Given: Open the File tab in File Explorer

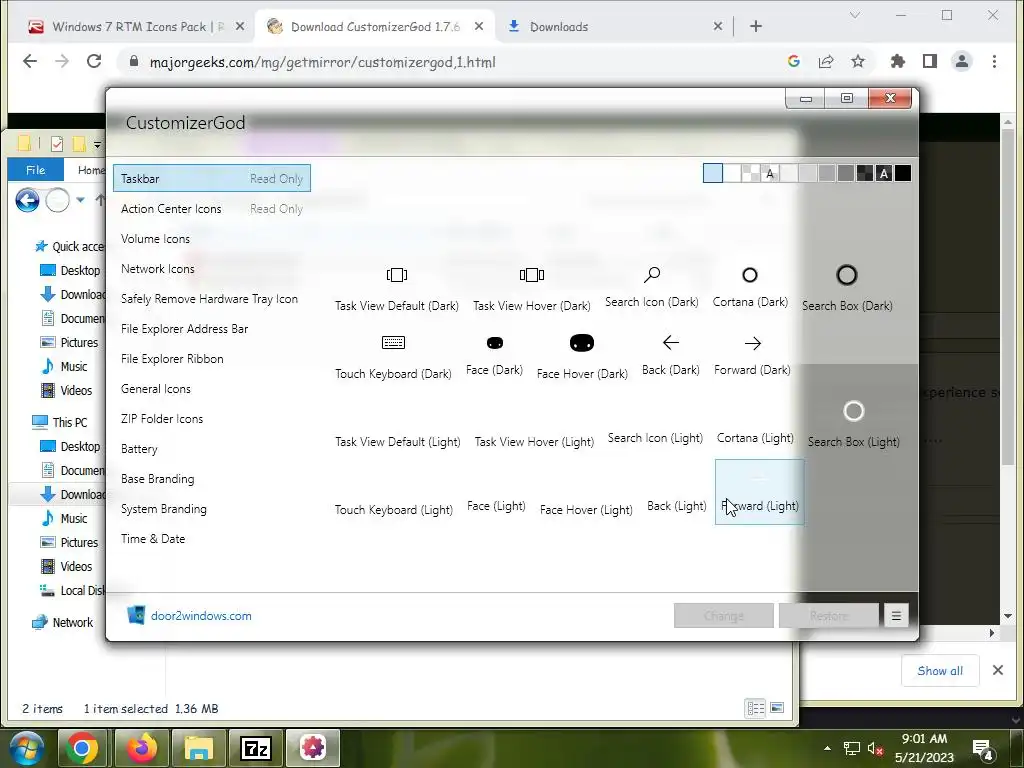Looking at the screenshot, I should point(35,170).
